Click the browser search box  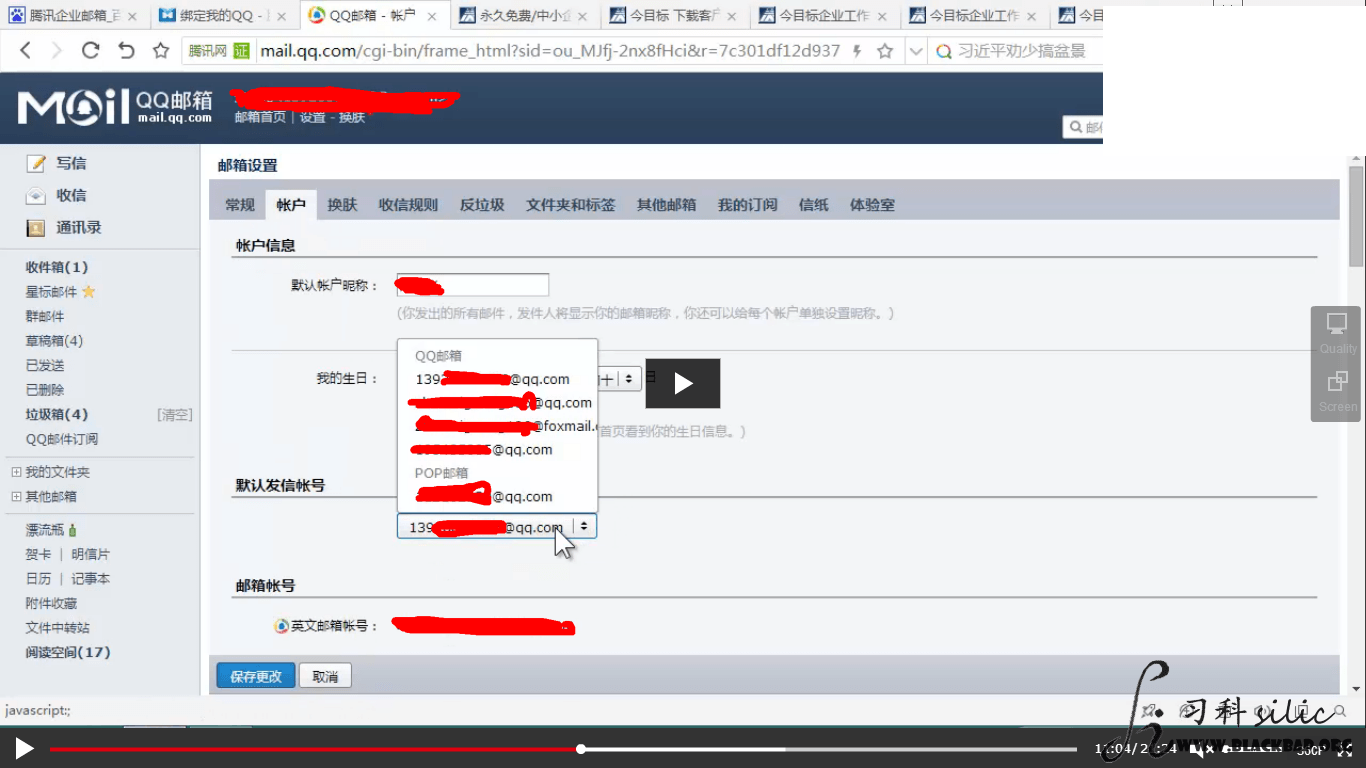(x=1017, y=51)
